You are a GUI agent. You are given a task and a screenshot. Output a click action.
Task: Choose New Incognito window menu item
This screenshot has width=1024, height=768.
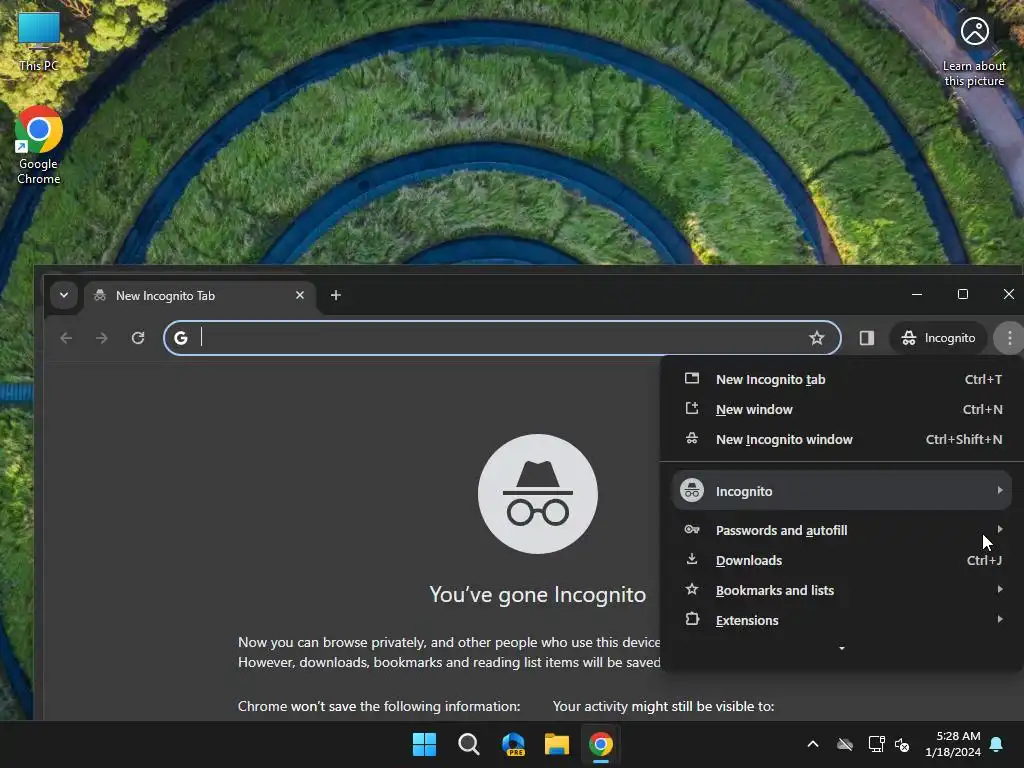pyautogui.click(x=842, y=440)
